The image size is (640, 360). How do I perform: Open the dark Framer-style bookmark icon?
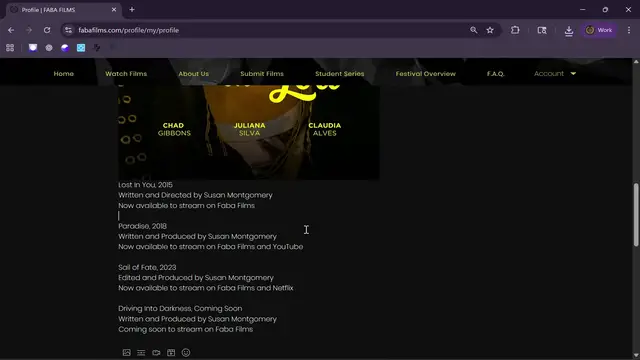click(x=97, y=48)
